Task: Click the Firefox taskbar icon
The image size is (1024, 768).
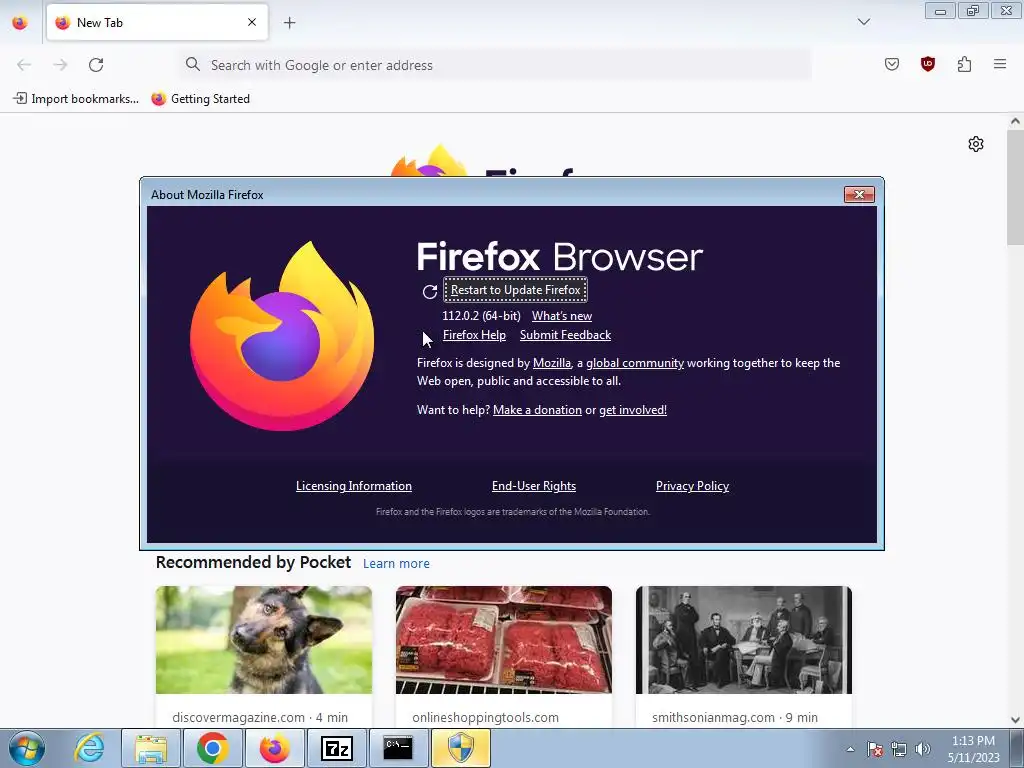Action: tap(274, 748)
